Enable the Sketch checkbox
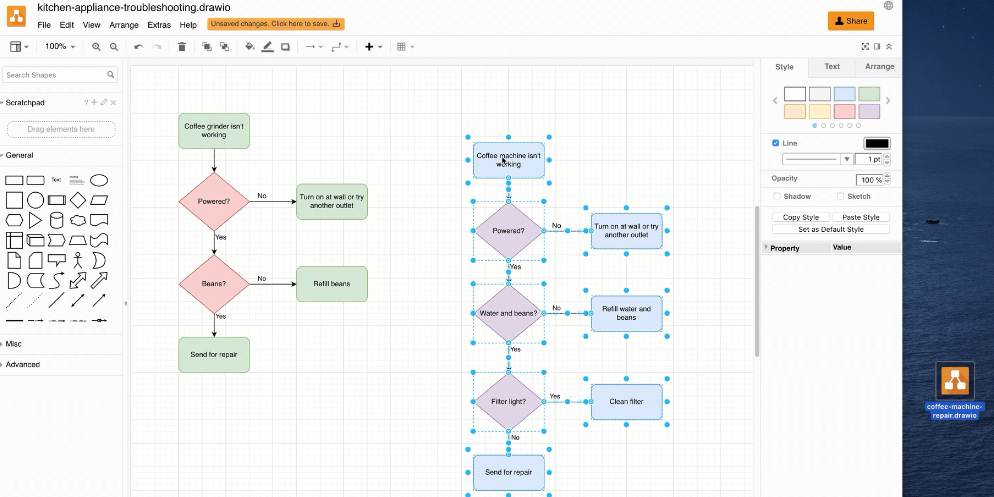Screen dimensions: 994x497 coord(840,196)
